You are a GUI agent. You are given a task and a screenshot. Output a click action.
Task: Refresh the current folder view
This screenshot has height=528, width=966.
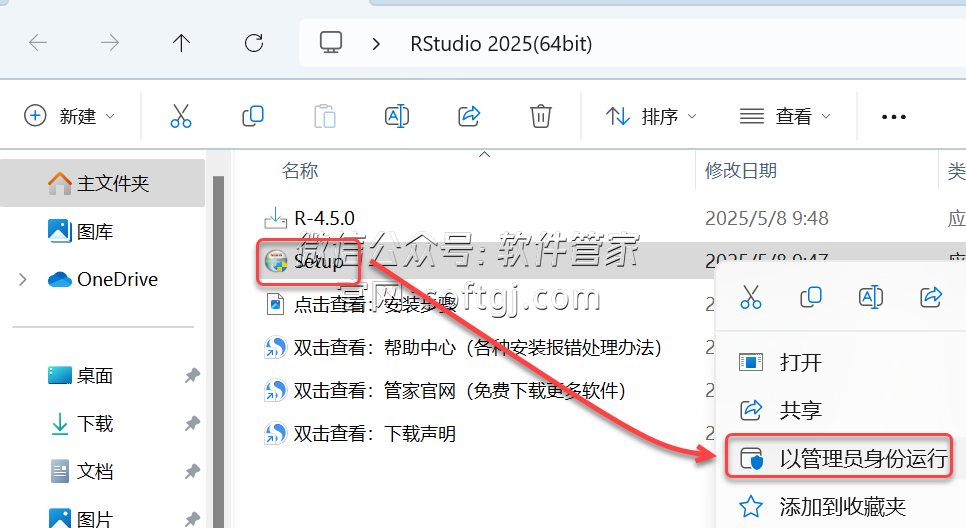254,43
